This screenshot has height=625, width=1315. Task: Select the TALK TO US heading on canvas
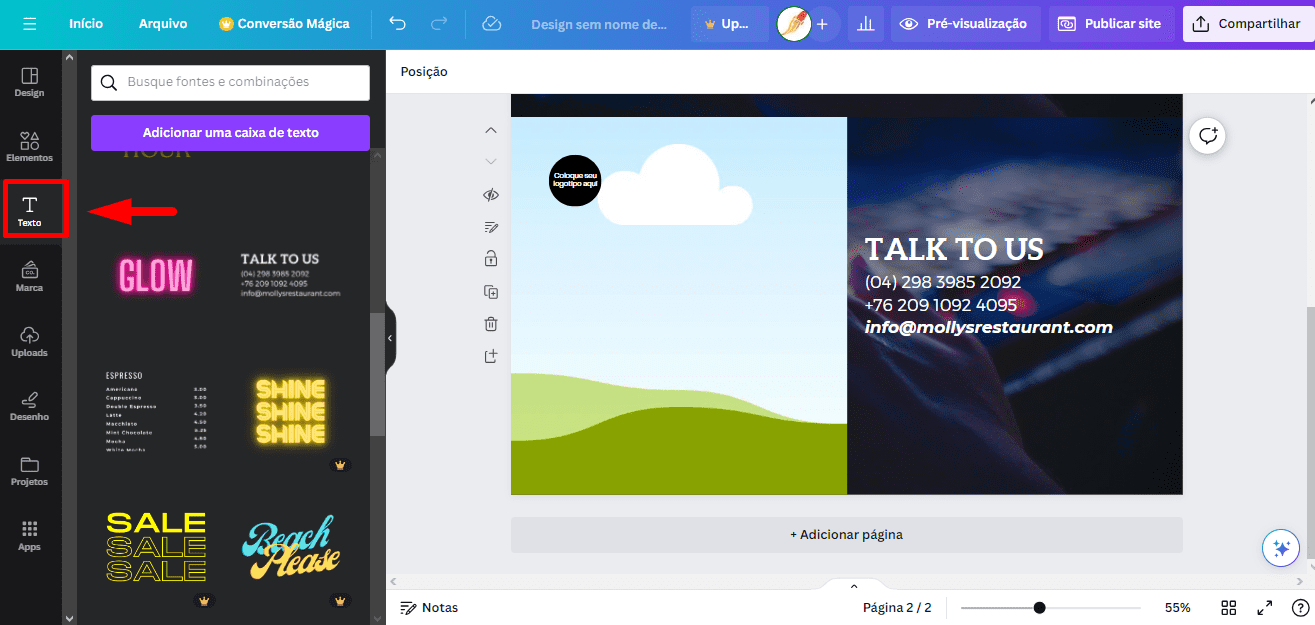click(954, 249)
